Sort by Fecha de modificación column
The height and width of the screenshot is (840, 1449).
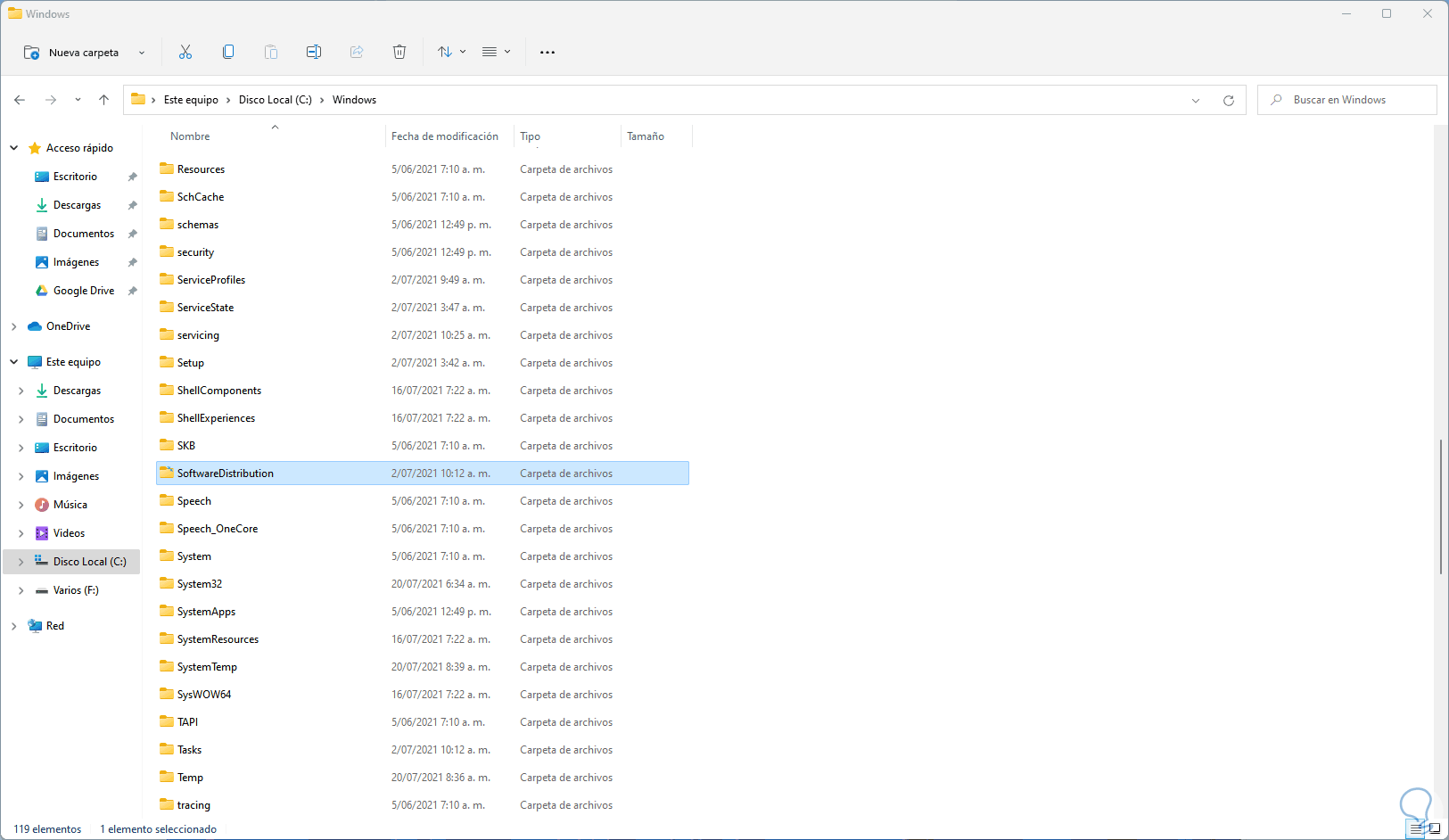click(445, 136)
